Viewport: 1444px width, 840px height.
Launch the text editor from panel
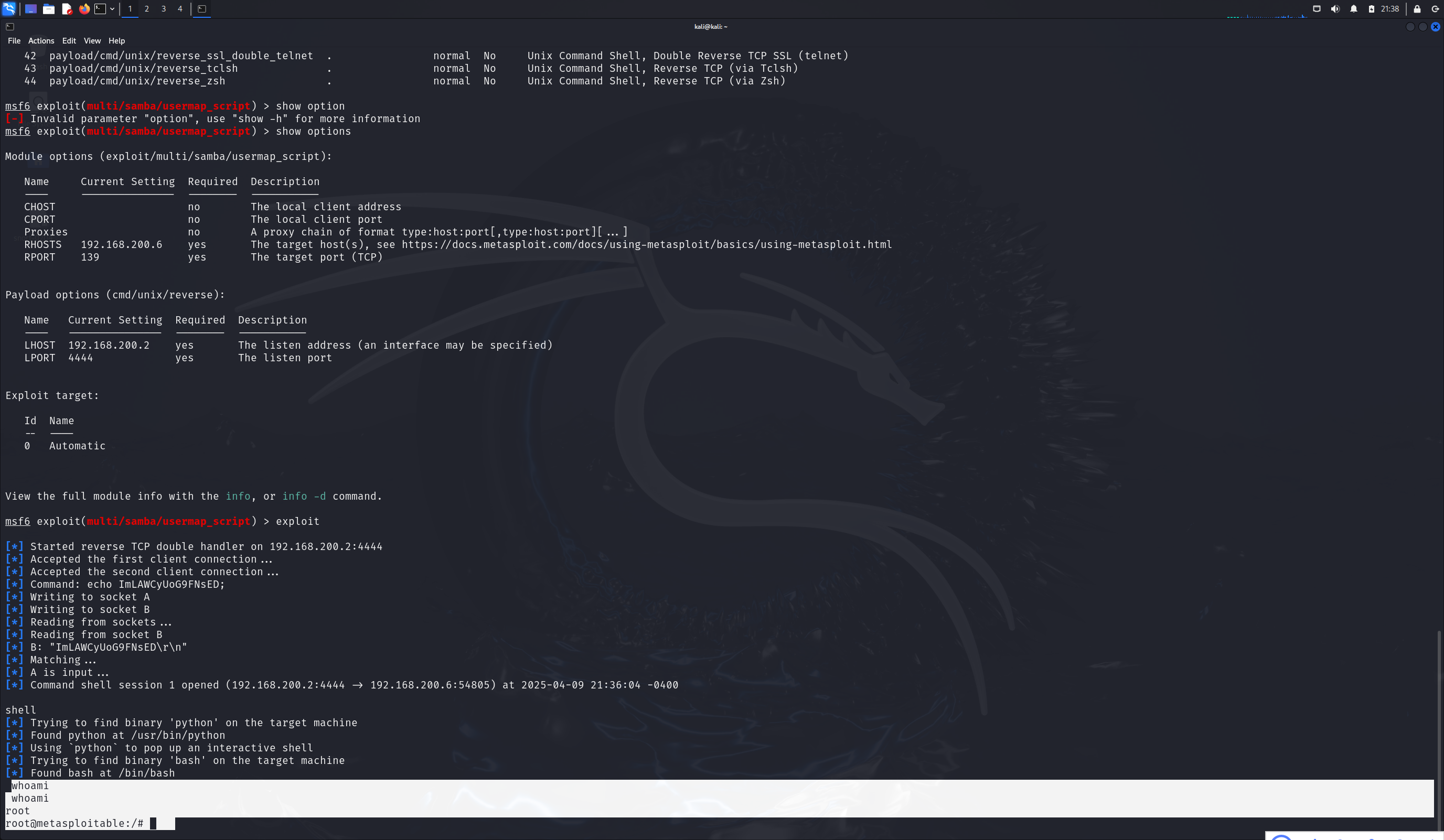pyautogui.click(x=67, y=8)
